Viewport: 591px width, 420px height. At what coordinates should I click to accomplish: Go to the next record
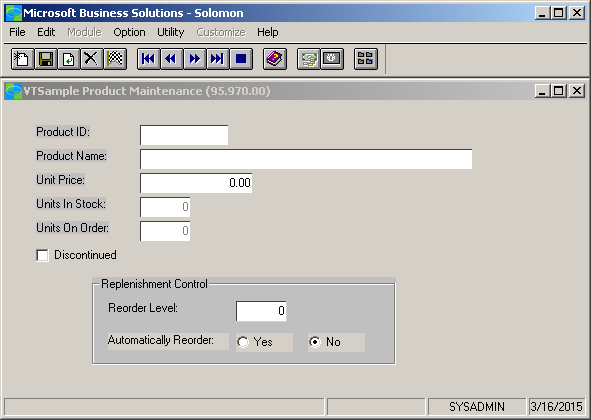coord(195,59)
